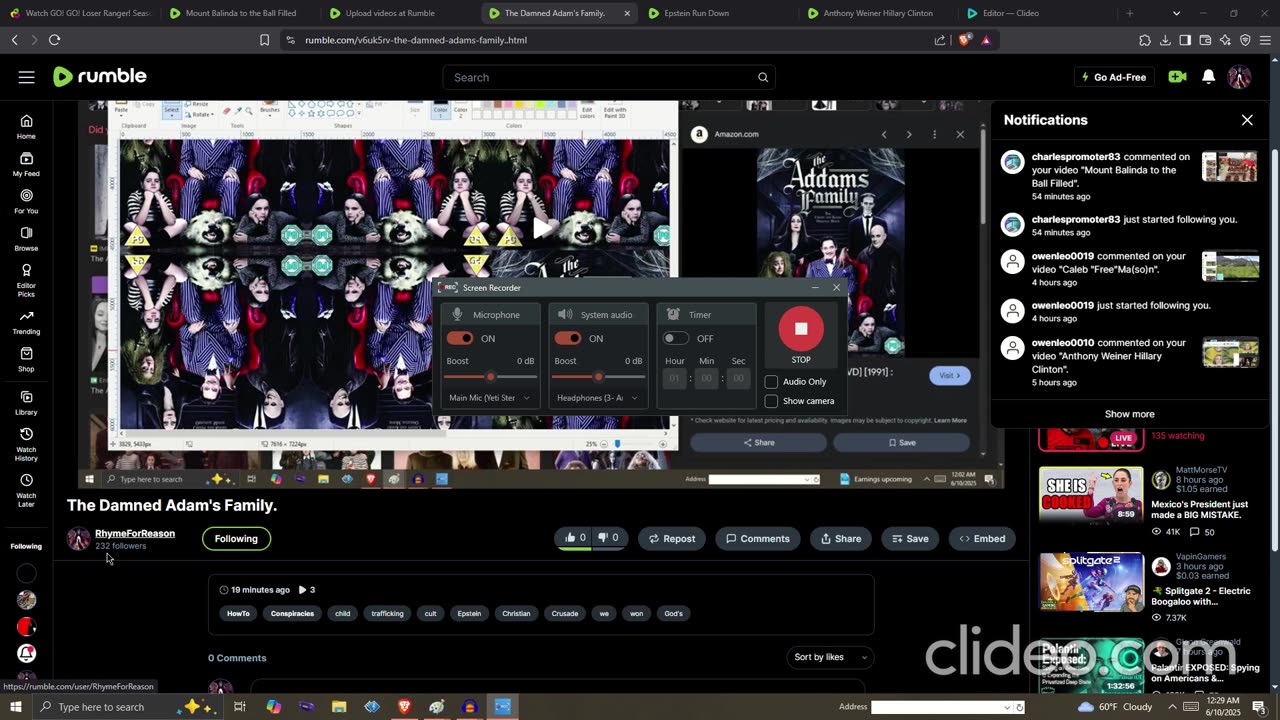Image resolution: width=1280 pixels, height=720 pixels.
Task: Open Watch History in the sidebar
Action: point(26,444)
